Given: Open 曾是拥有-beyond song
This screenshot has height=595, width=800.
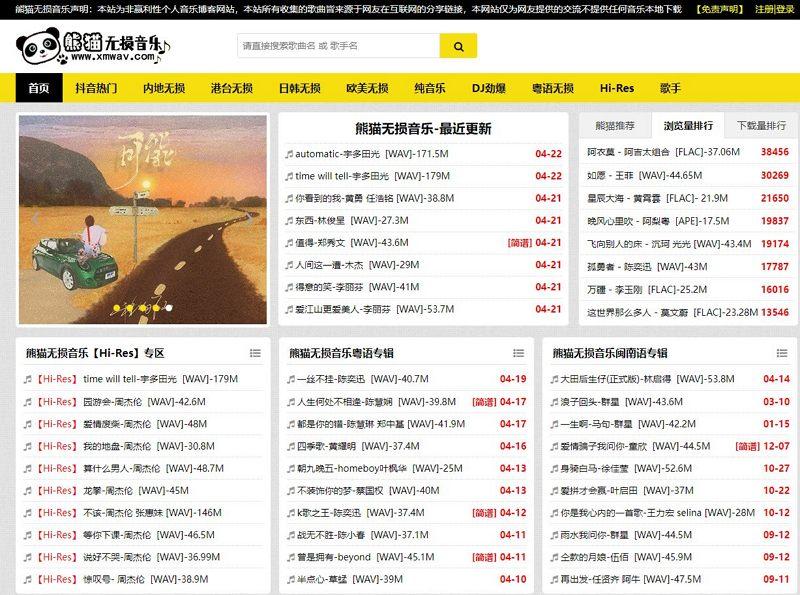Looking at the screenshot, I should [x=366, y=557].
